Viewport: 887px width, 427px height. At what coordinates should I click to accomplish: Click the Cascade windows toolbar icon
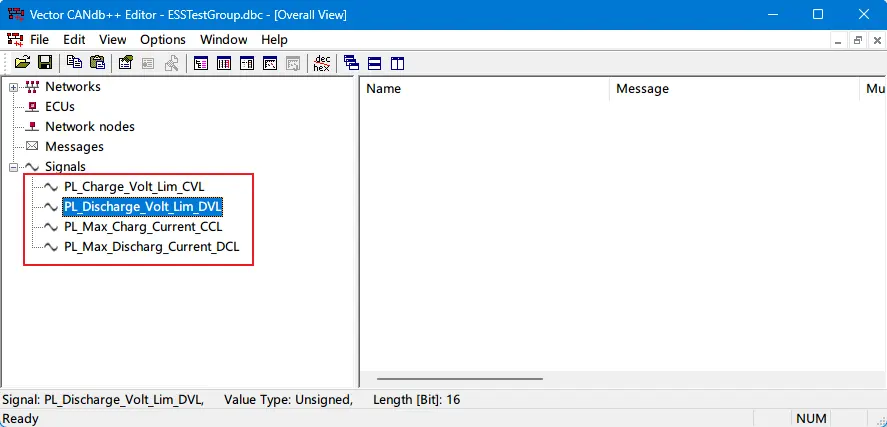[x=351, y=63]
